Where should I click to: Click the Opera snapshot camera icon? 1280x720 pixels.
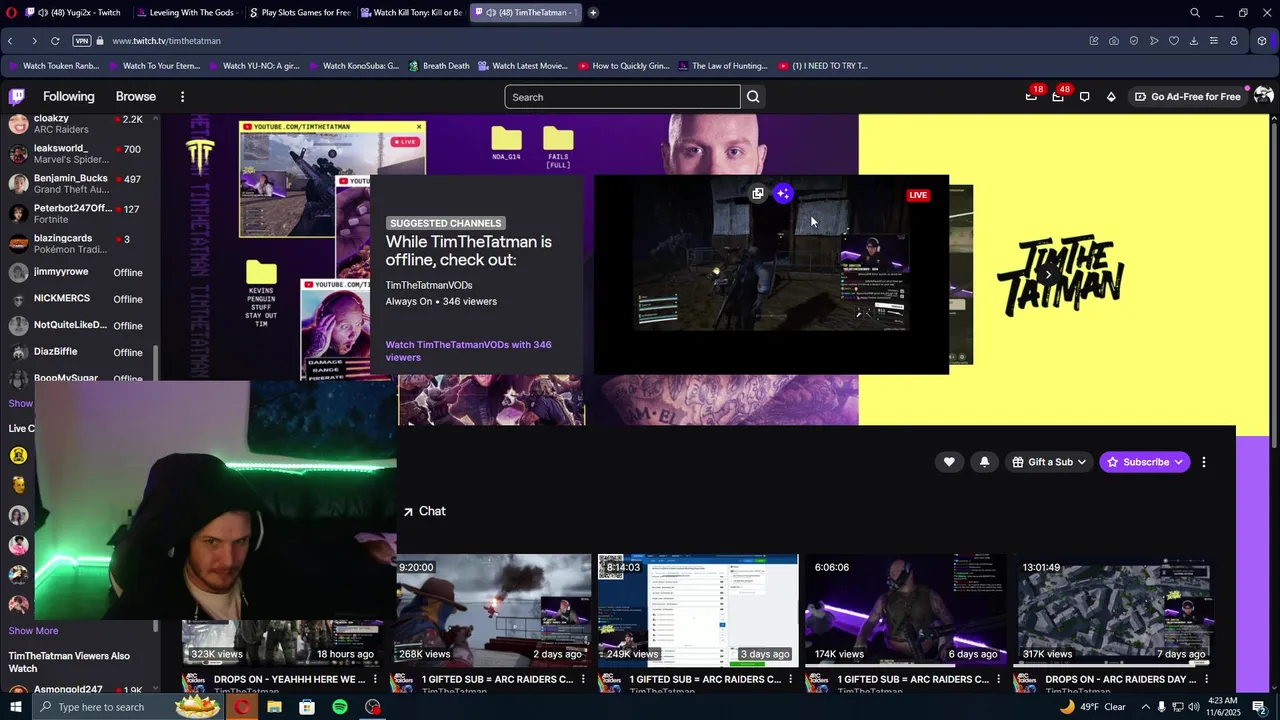coord(1114,41)
